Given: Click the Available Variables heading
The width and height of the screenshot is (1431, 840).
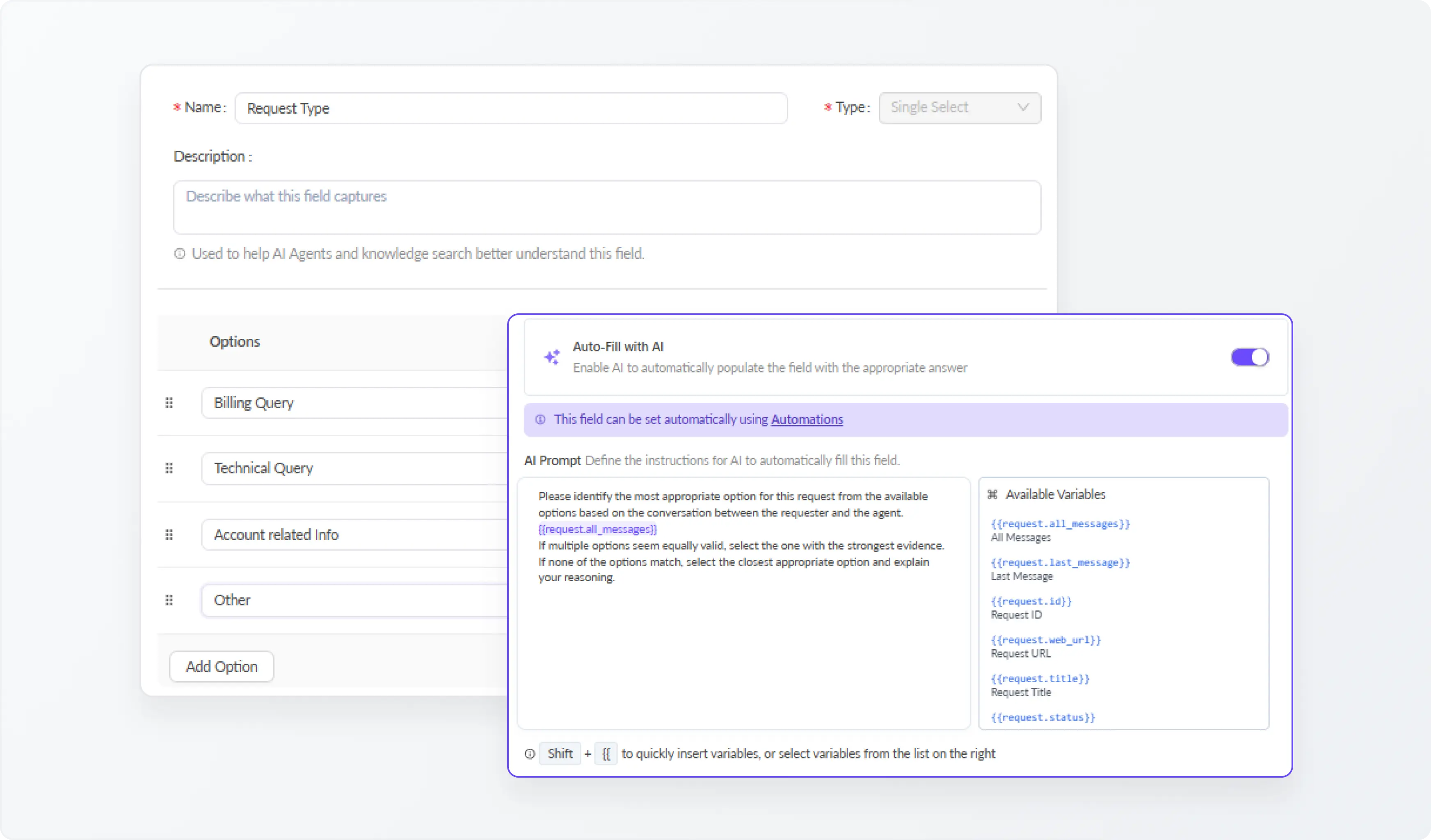Looking at the screenshot, I should pyautogui.click(x=1055, y=494).
